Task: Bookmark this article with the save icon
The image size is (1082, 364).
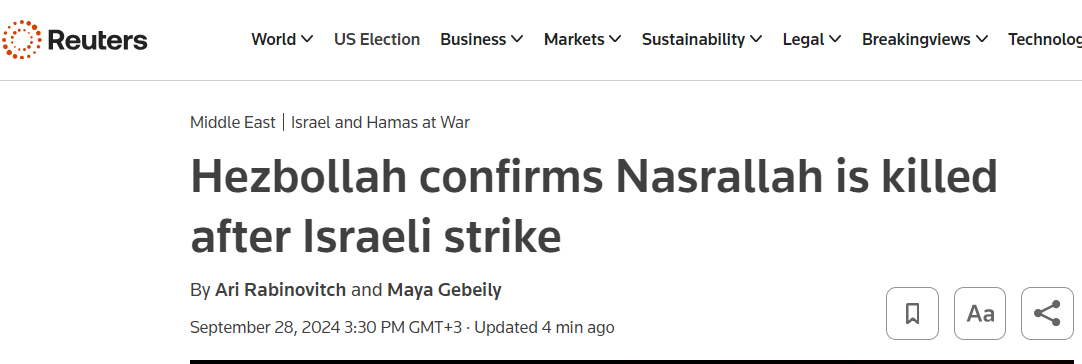Action: pos(912,314)
